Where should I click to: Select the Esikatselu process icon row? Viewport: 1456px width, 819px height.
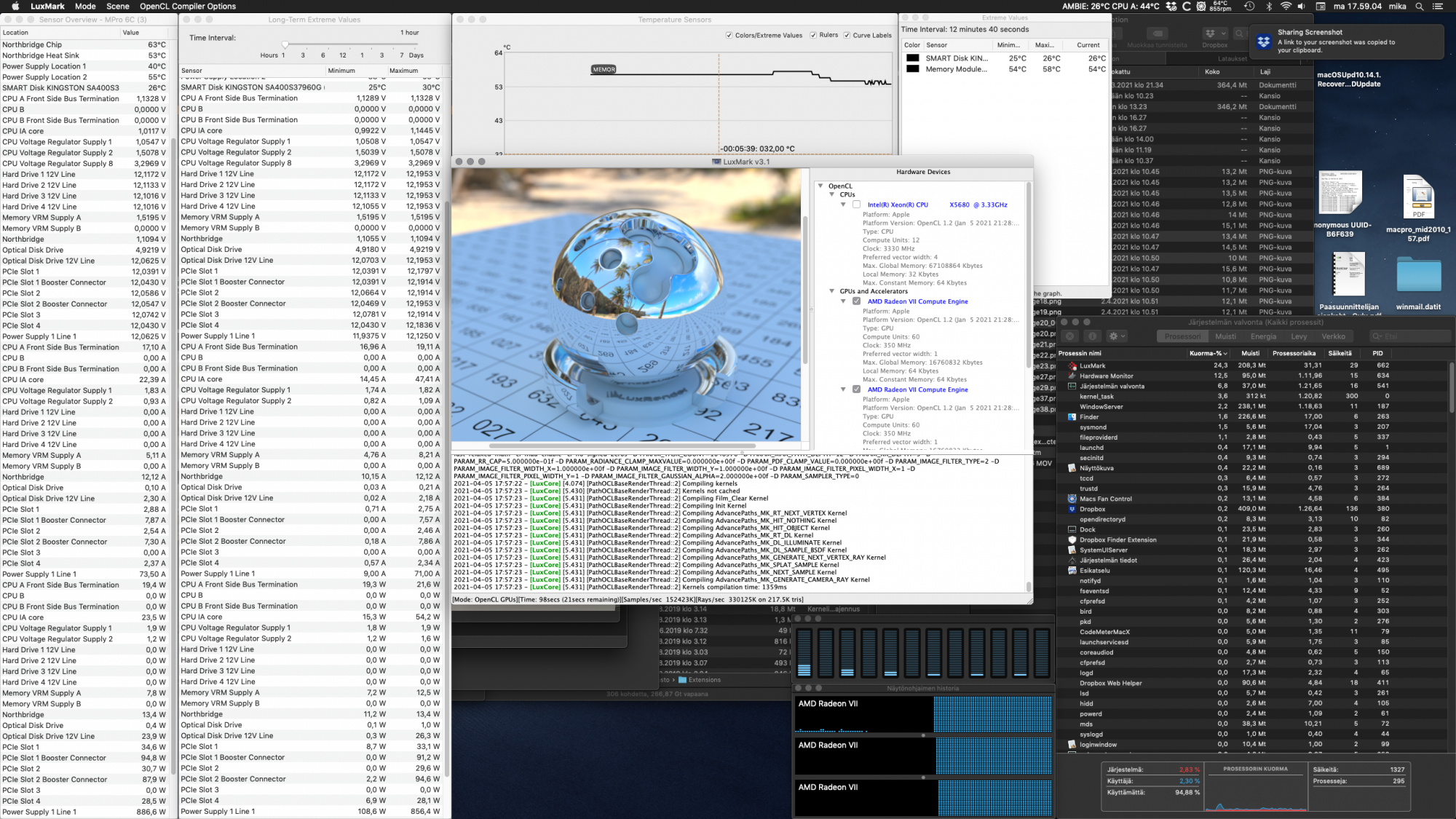coord(1072,570)
